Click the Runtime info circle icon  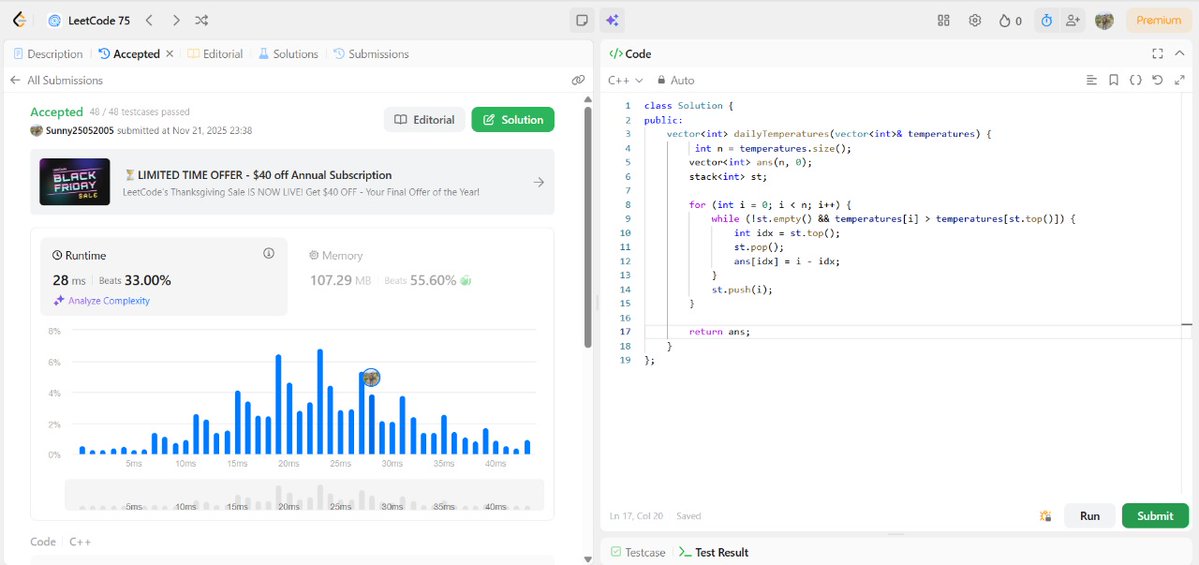click(x=268, y=253)
